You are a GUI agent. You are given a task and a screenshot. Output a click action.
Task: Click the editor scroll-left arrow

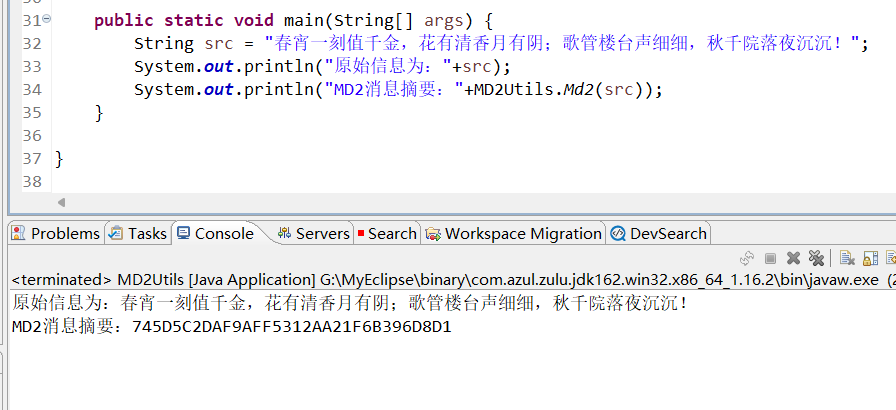point(61,202)
